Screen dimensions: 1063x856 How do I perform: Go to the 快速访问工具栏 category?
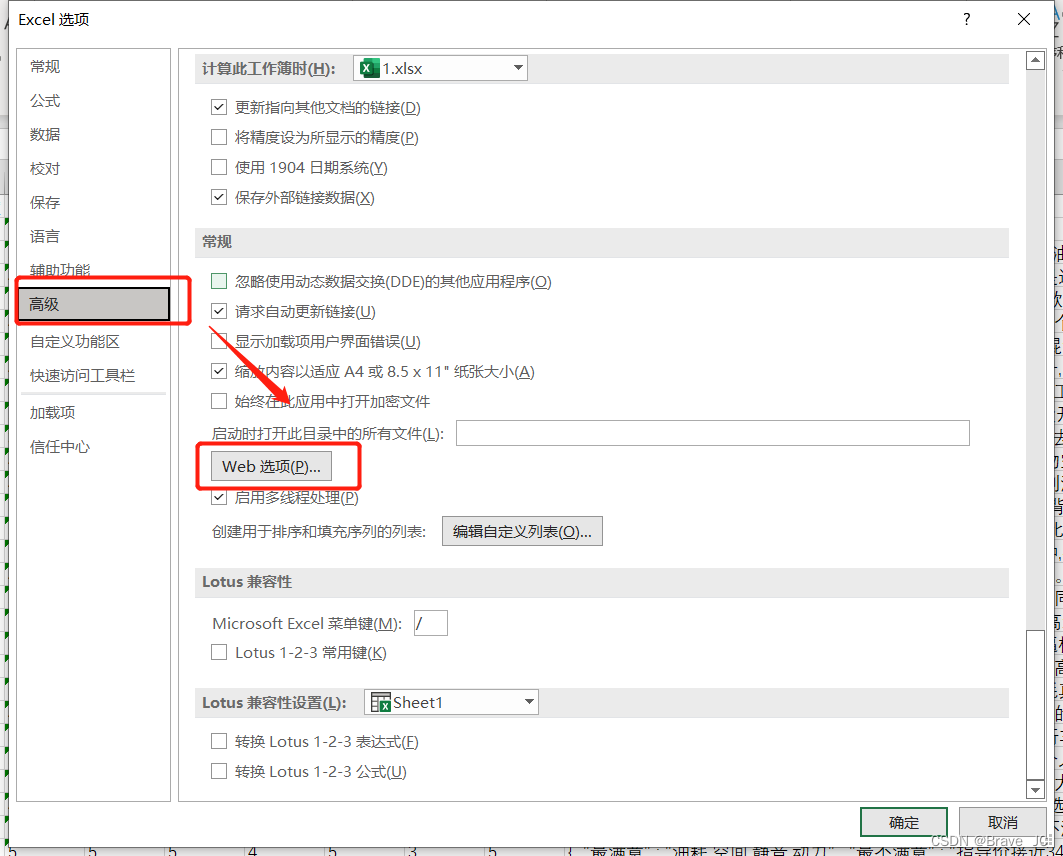83,375
